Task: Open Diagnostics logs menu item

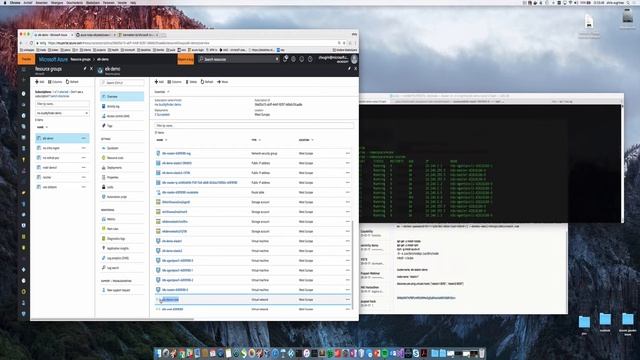Action: pyautogui.click(x=122, y=238)
